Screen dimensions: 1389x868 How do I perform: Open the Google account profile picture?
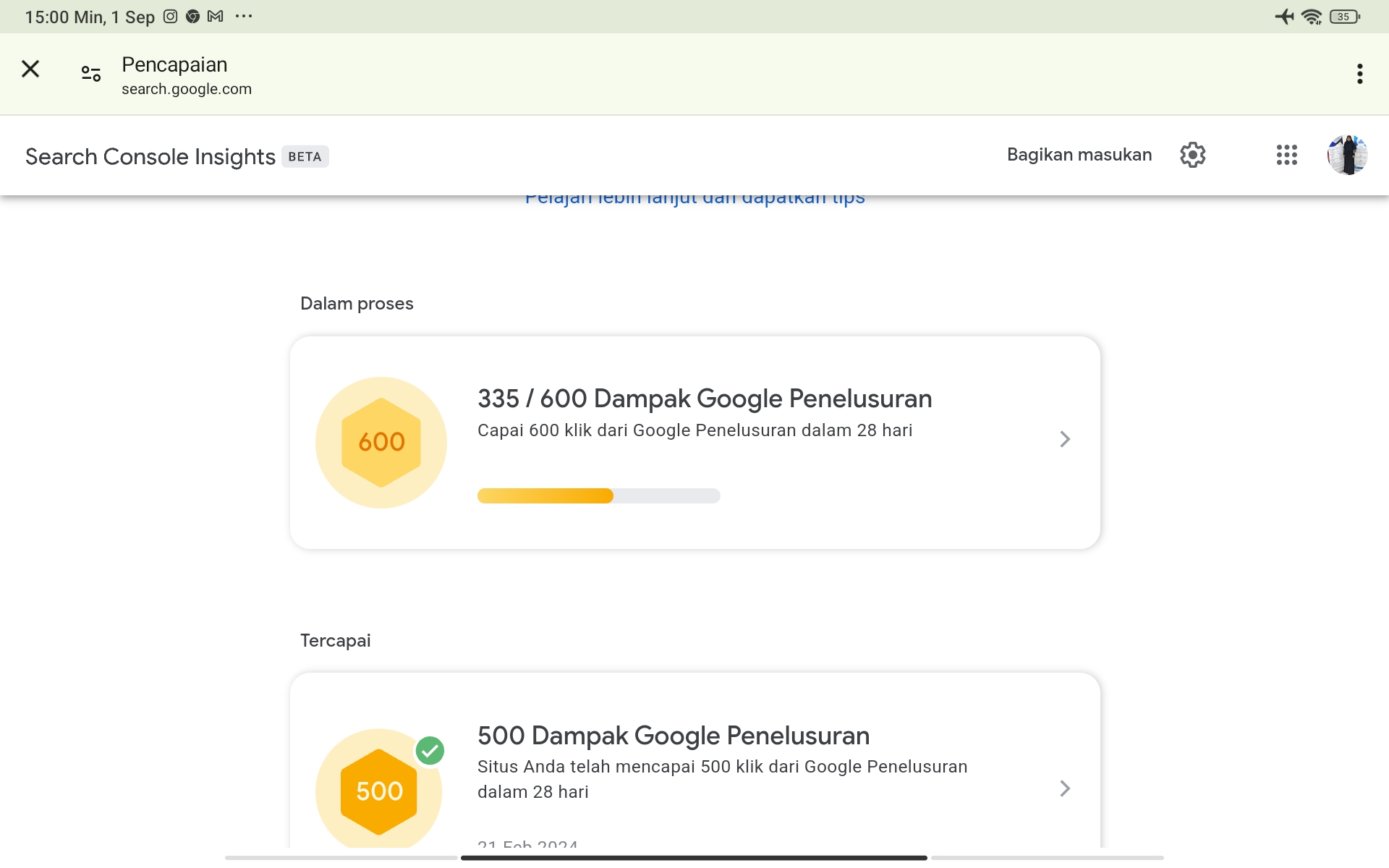[1347, 155]
